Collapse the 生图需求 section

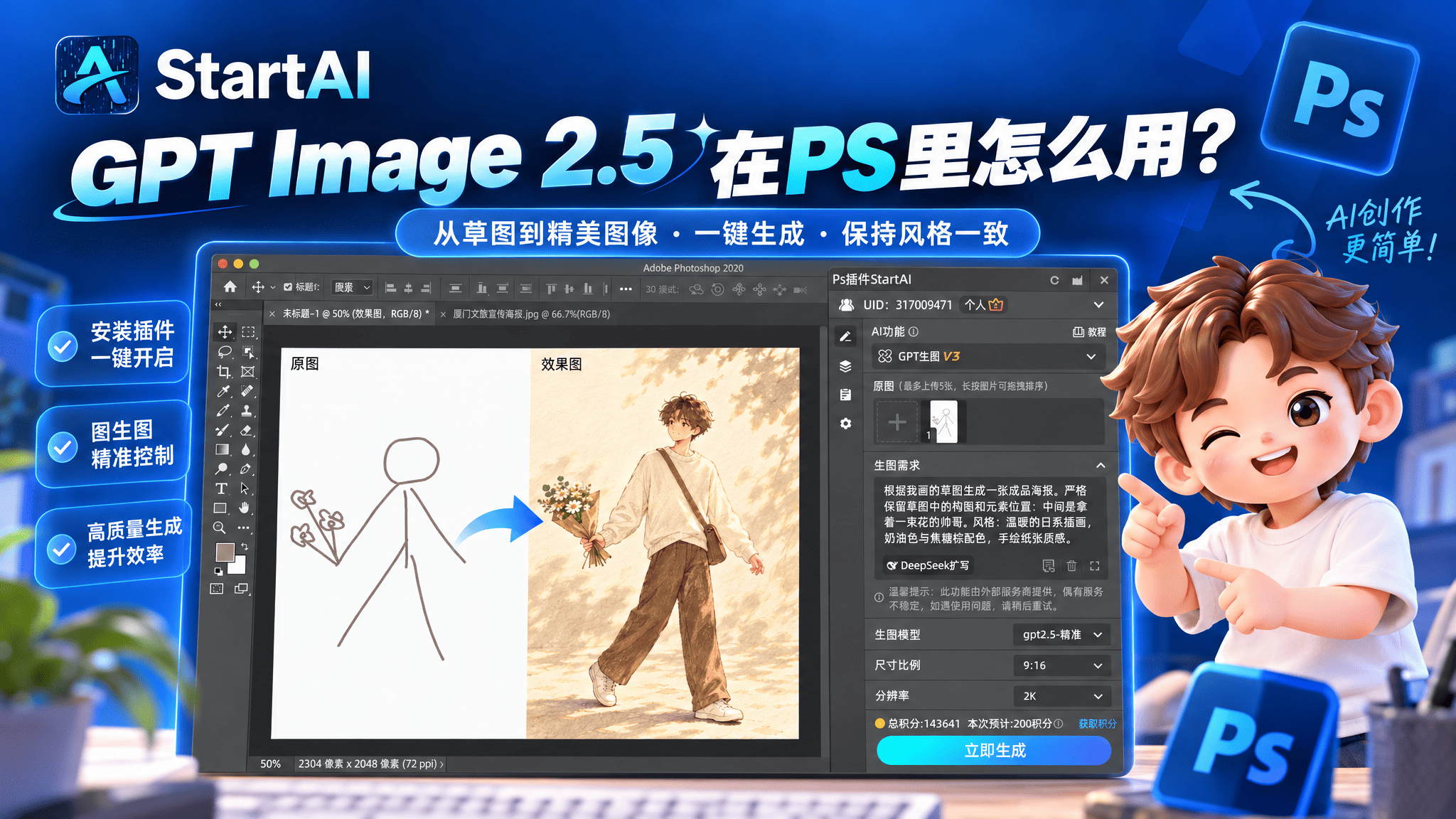tap(1101, 465)
